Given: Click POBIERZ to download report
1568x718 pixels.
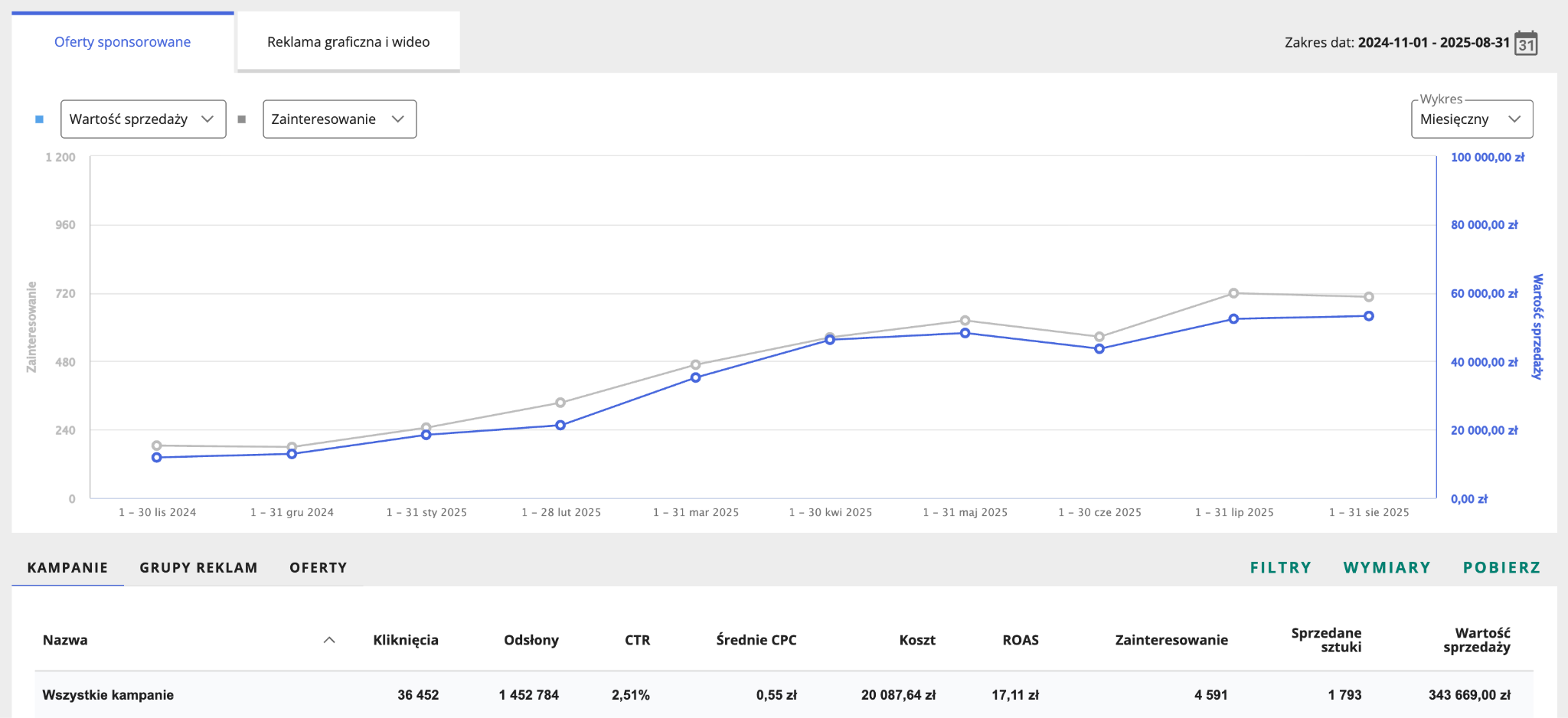Looking at the screenshot, I should pyautogui.click(x=1501, y=567).
